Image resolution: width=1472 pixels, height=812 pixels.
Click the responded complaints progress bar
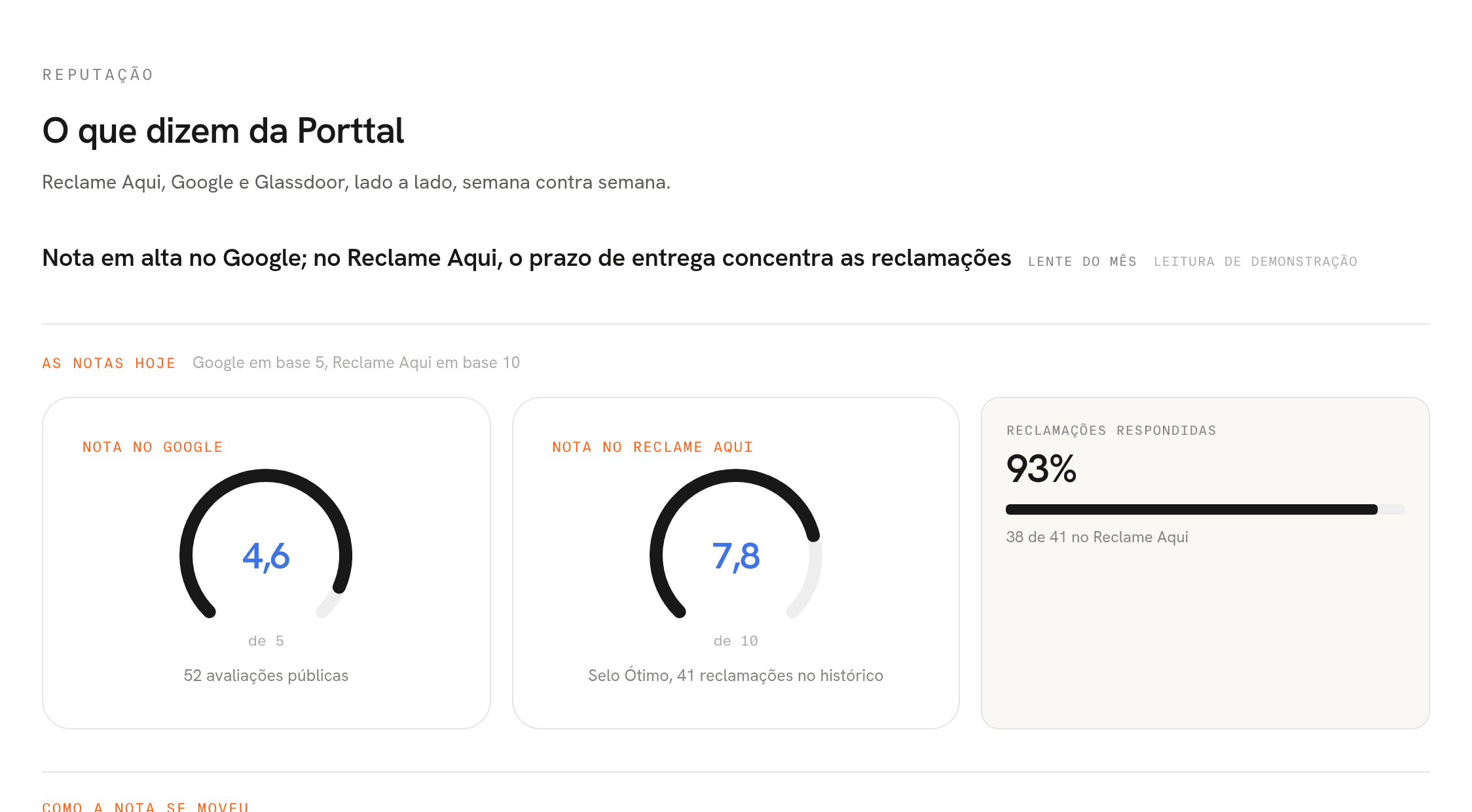pyautogui.click(x=1205, y=509)
